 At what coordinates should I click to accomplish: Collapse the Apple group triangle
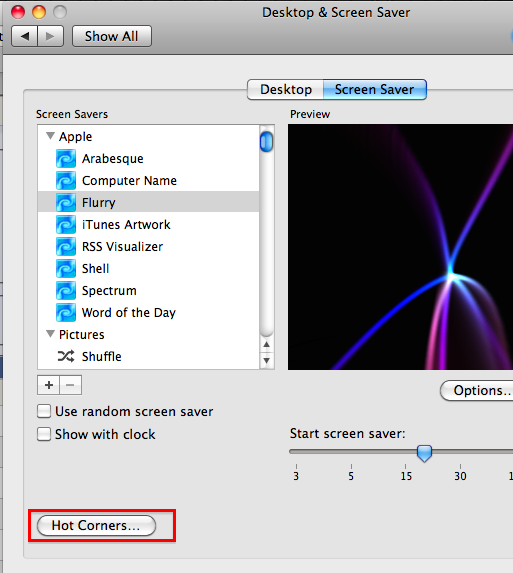point(50,136)
